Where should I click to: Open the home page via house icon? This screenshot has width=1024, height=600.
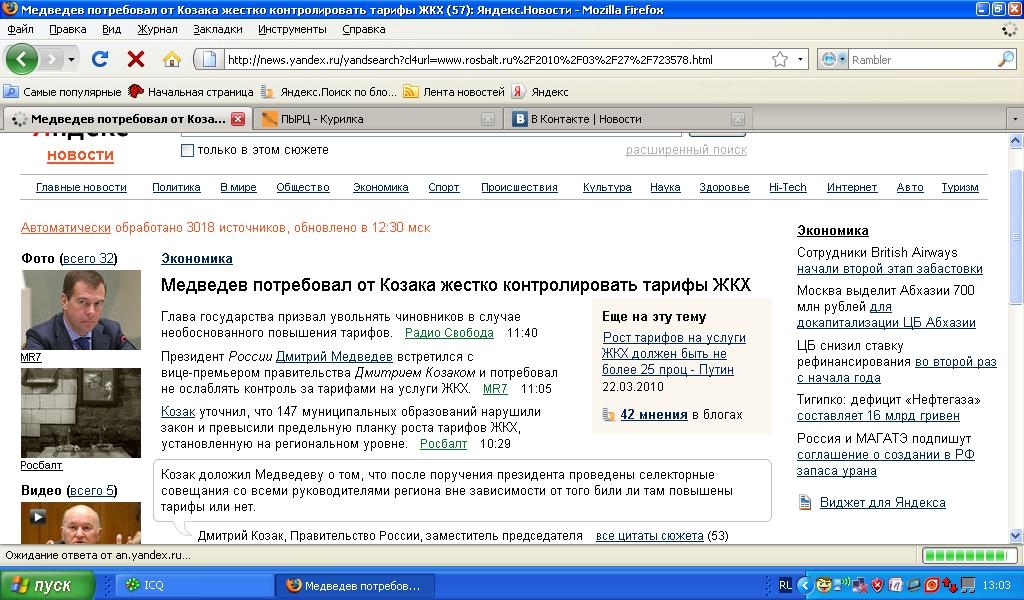[x=172, y=59]
